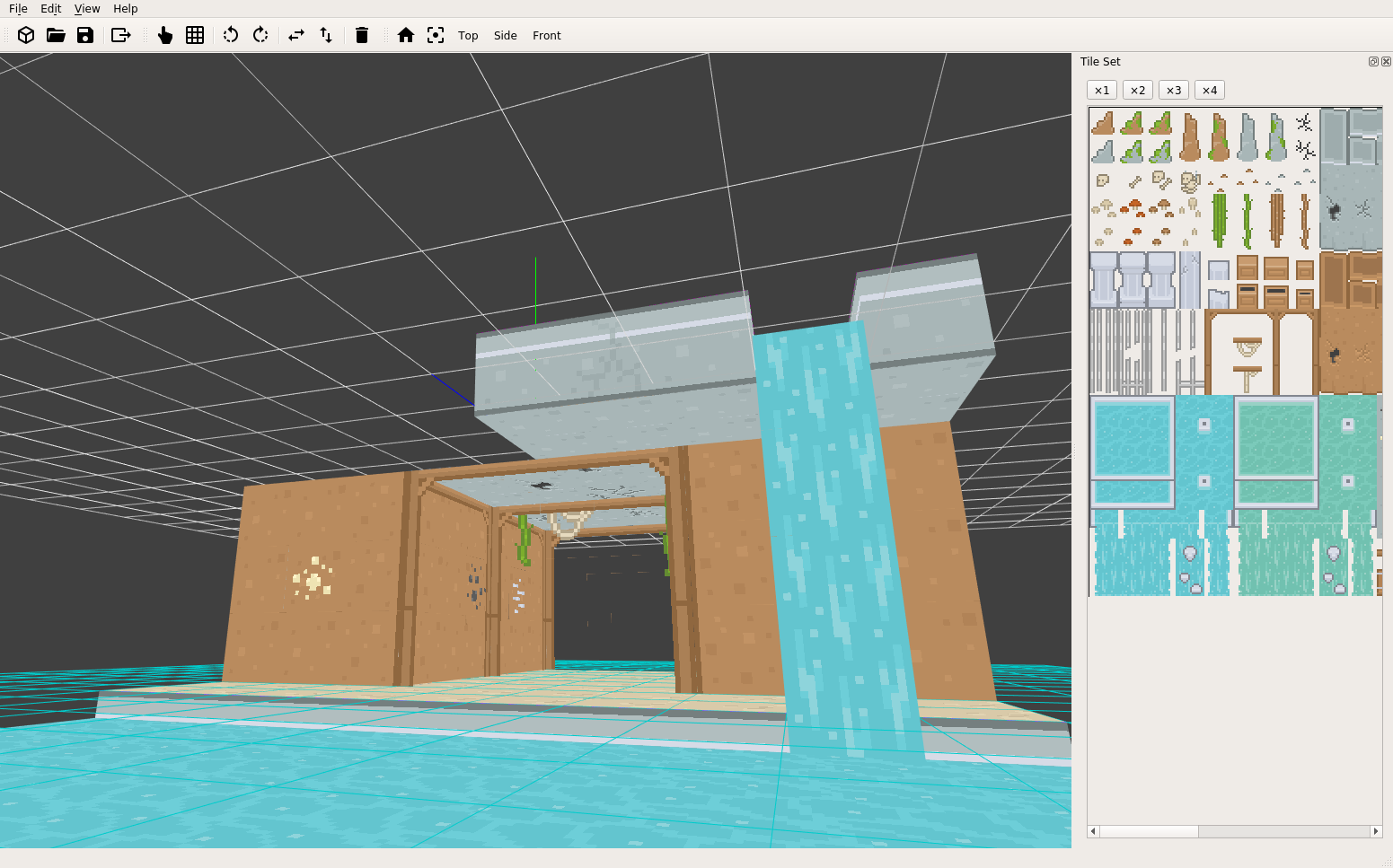Click scroll right arrow in Tile Set
This screenshot has width=1393, height=868.
(x=1376, y=831)
